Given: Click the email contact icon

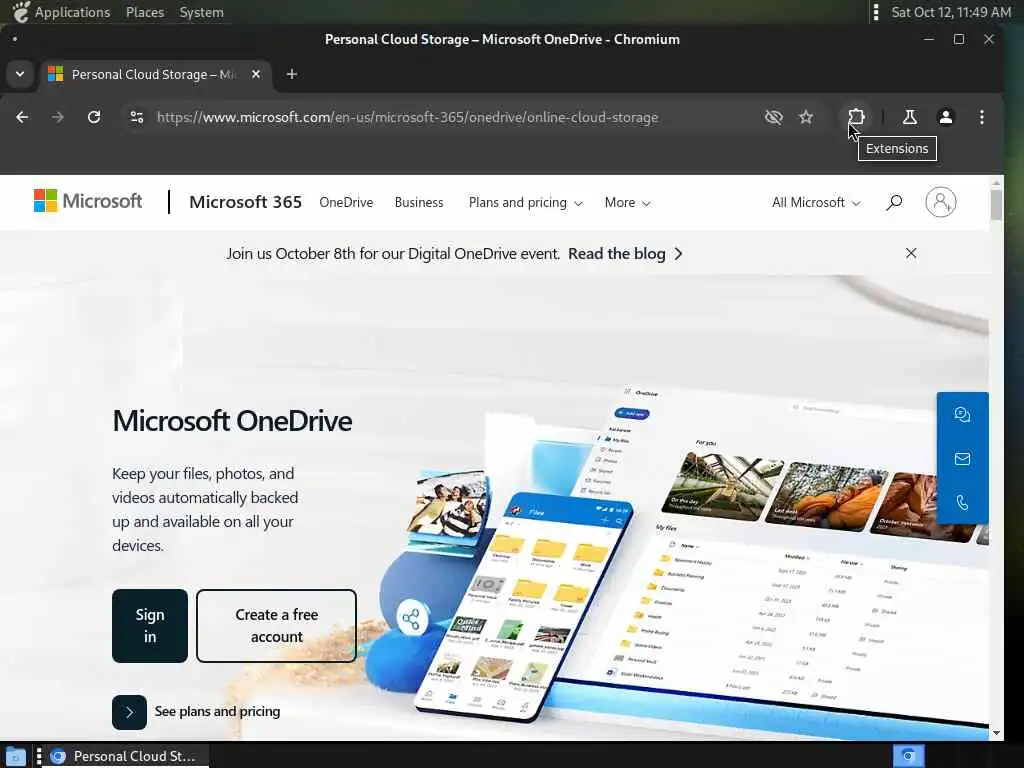Looking at the screenshot, I should tap(962, 459).
